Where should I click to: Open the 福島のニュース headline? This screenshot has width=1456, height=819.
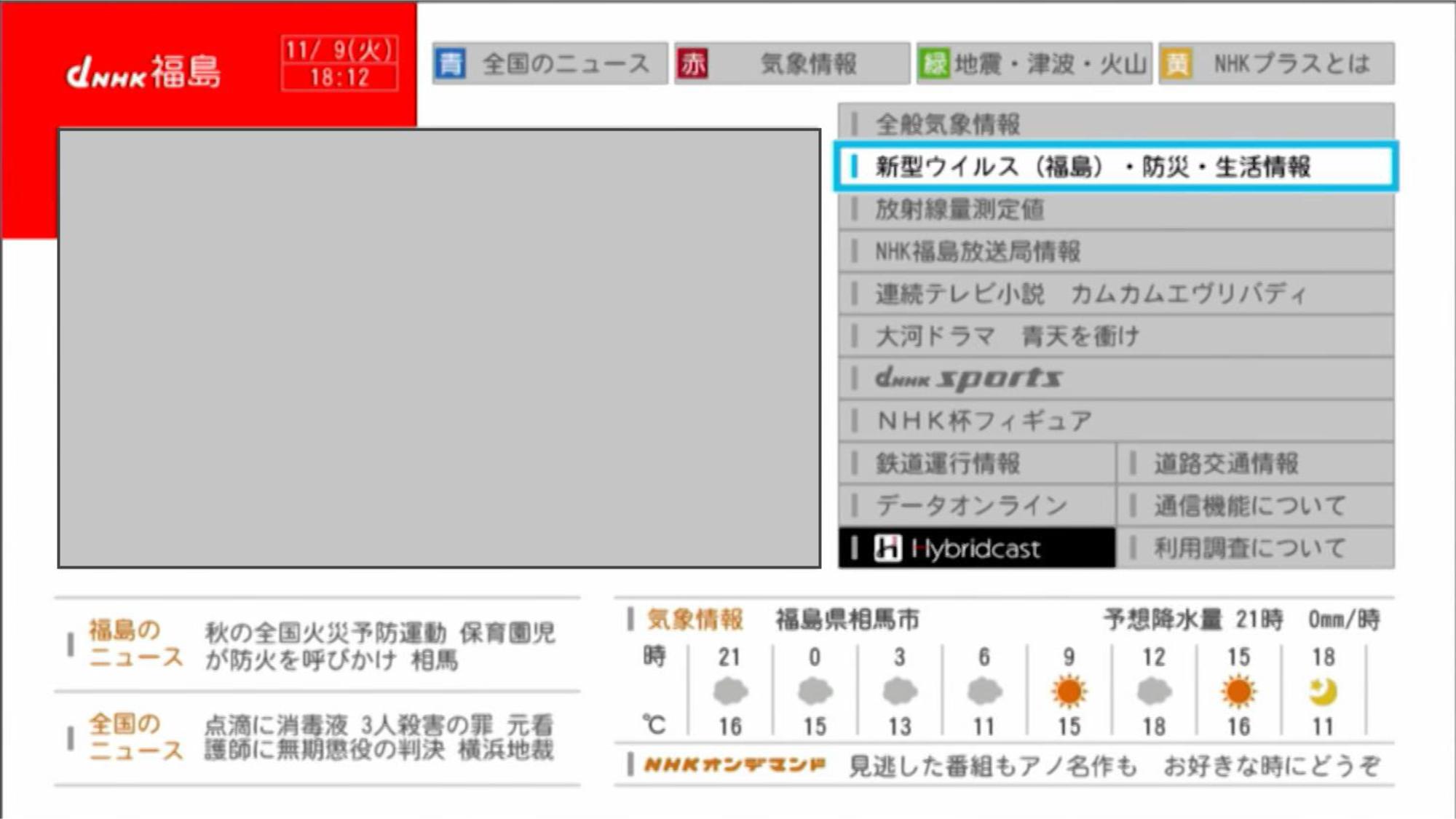(x=379, y=646)
